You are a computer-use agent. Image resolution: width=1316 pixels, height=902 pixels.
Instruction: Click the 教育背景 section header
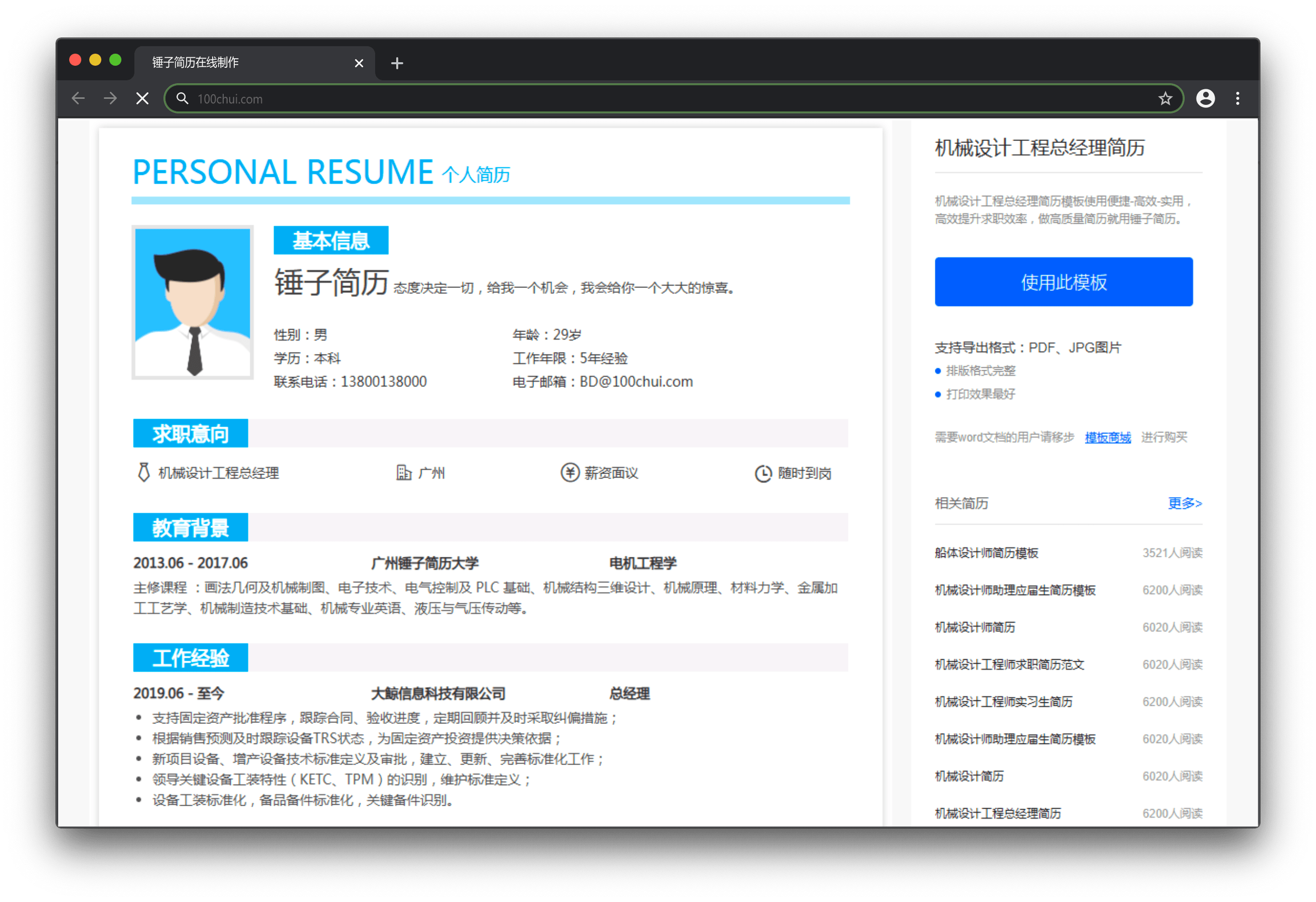coord(190,527)
